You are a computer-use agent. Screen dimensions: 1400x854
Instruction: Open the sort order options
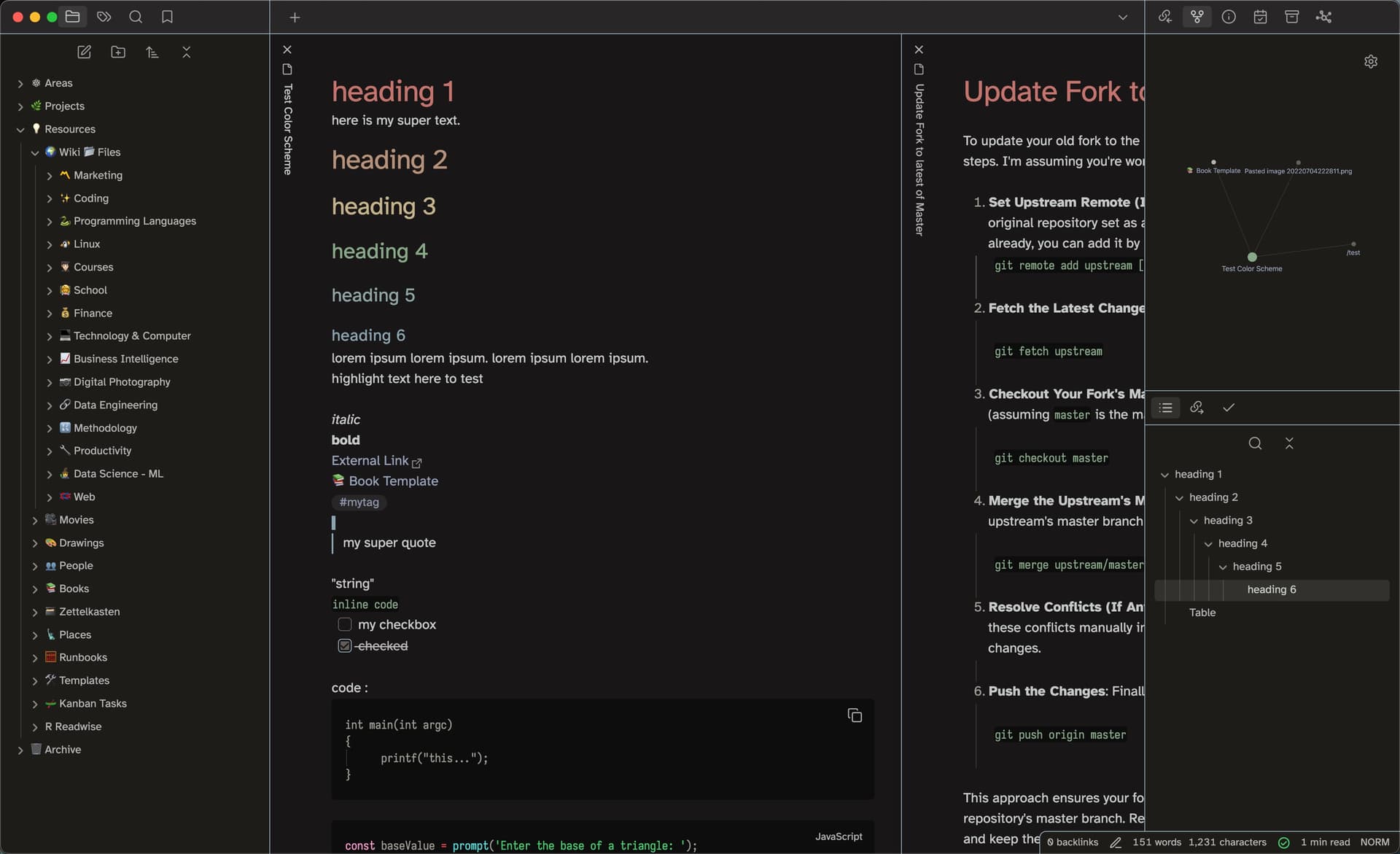pos(152,52)
